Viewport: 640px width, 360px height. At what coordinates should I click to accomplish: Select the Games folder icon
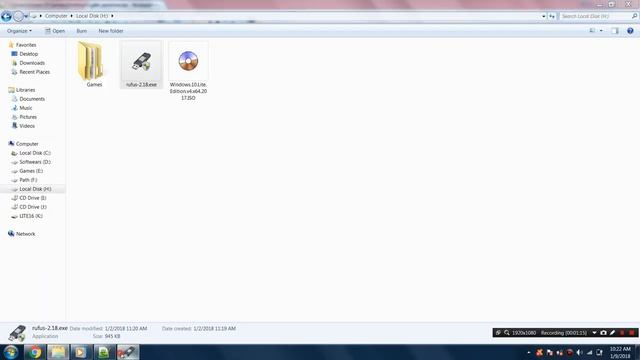[90, 61]
